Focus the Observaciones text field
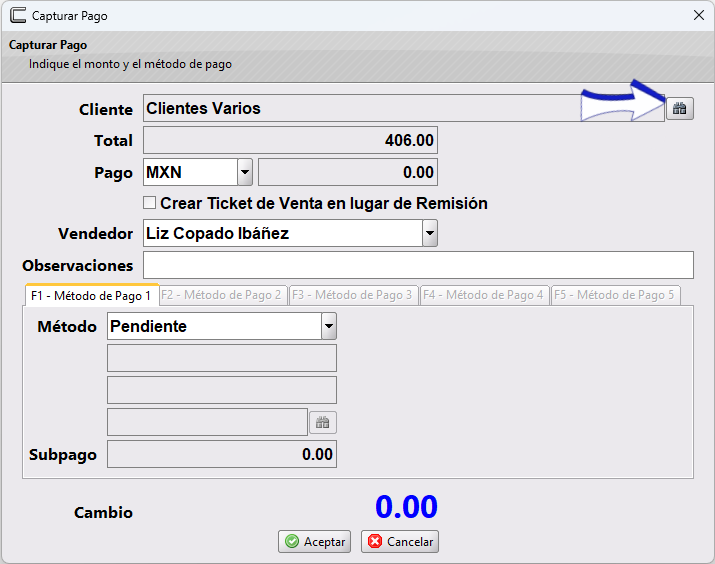 click(418, 265)
